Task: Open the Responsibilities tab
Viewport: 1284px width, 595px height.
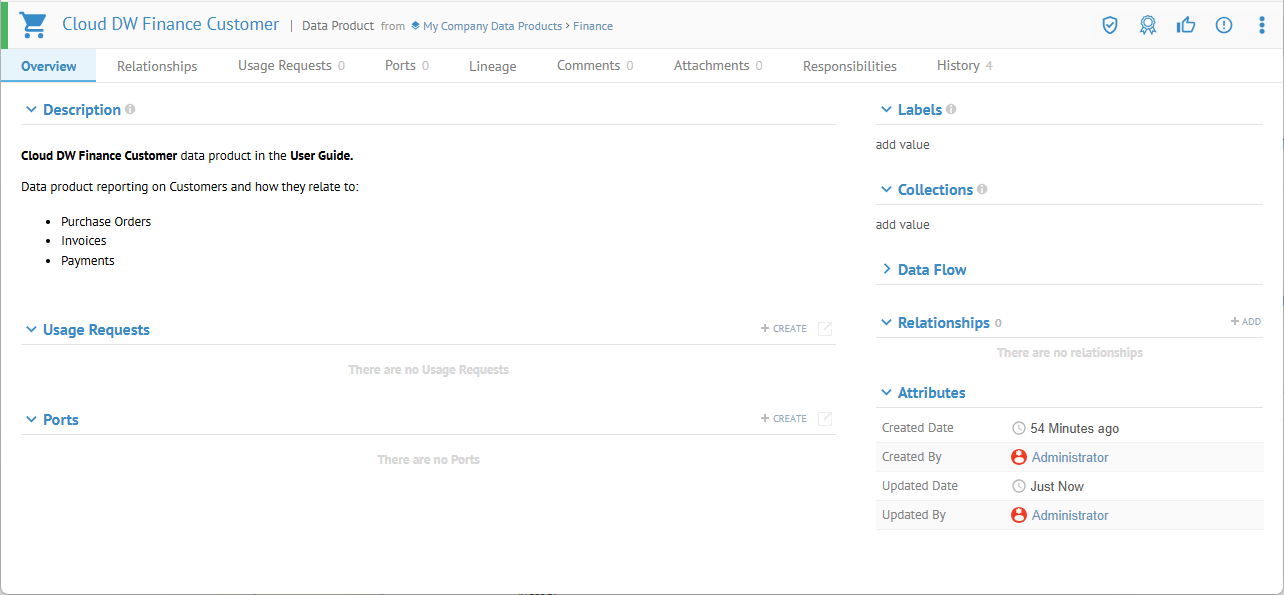Action: pyautogui.click(x=849, y=66)
